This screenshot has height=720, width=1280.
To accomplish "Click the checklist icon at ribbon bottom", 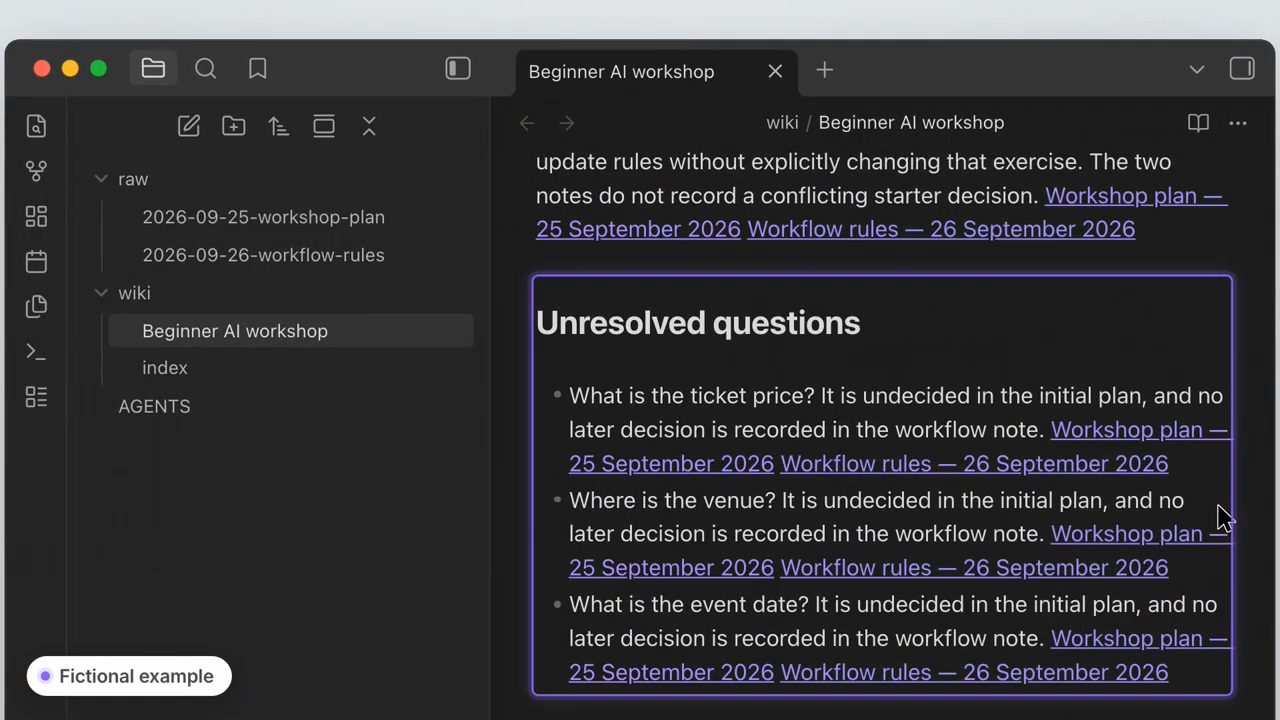I will (36, 397).
